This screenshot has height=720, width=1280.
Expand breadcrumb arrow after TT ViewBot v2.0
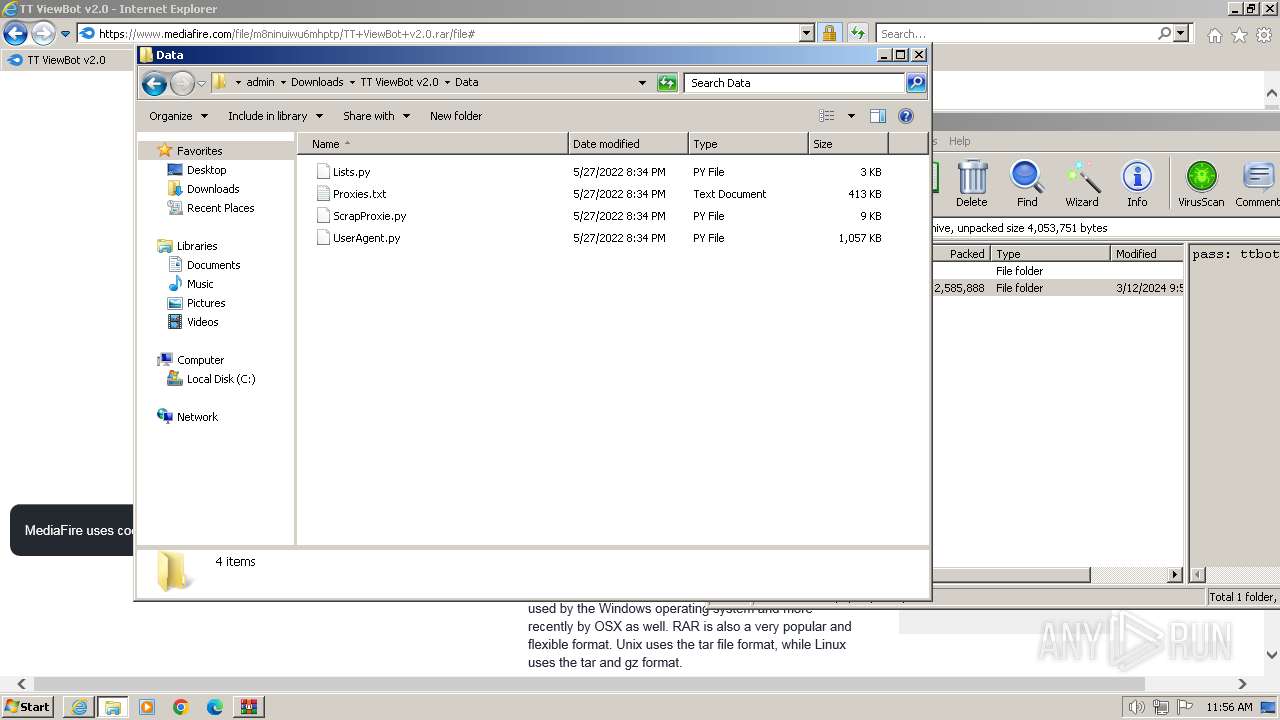click(x=446, y=83)
